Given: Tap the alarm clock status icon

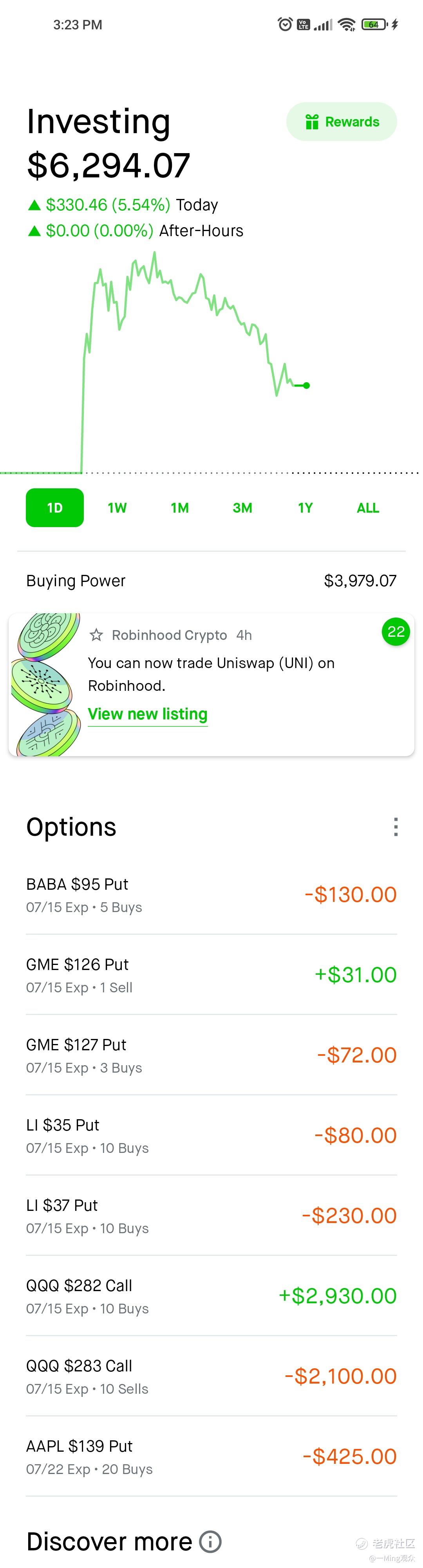Looking at the screenshot, I should pyautogui.click(x=285, y=24).
